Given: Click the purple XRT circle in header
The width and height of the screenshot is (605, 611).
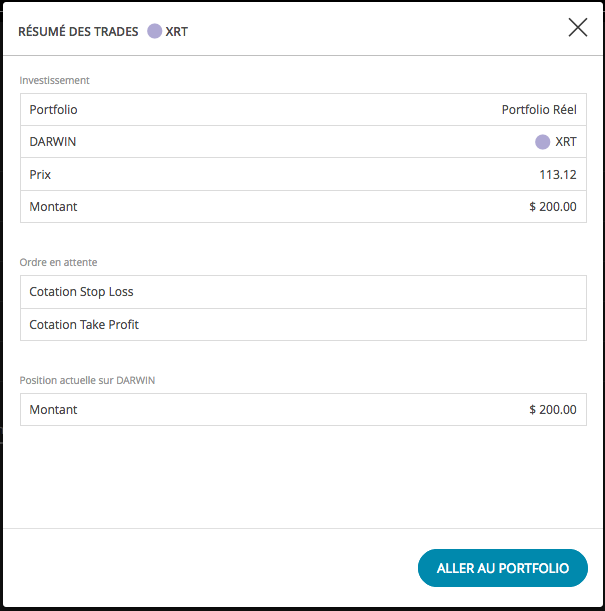Looking at the screenshot, I should pyautogui.click(x=154, y=31).
